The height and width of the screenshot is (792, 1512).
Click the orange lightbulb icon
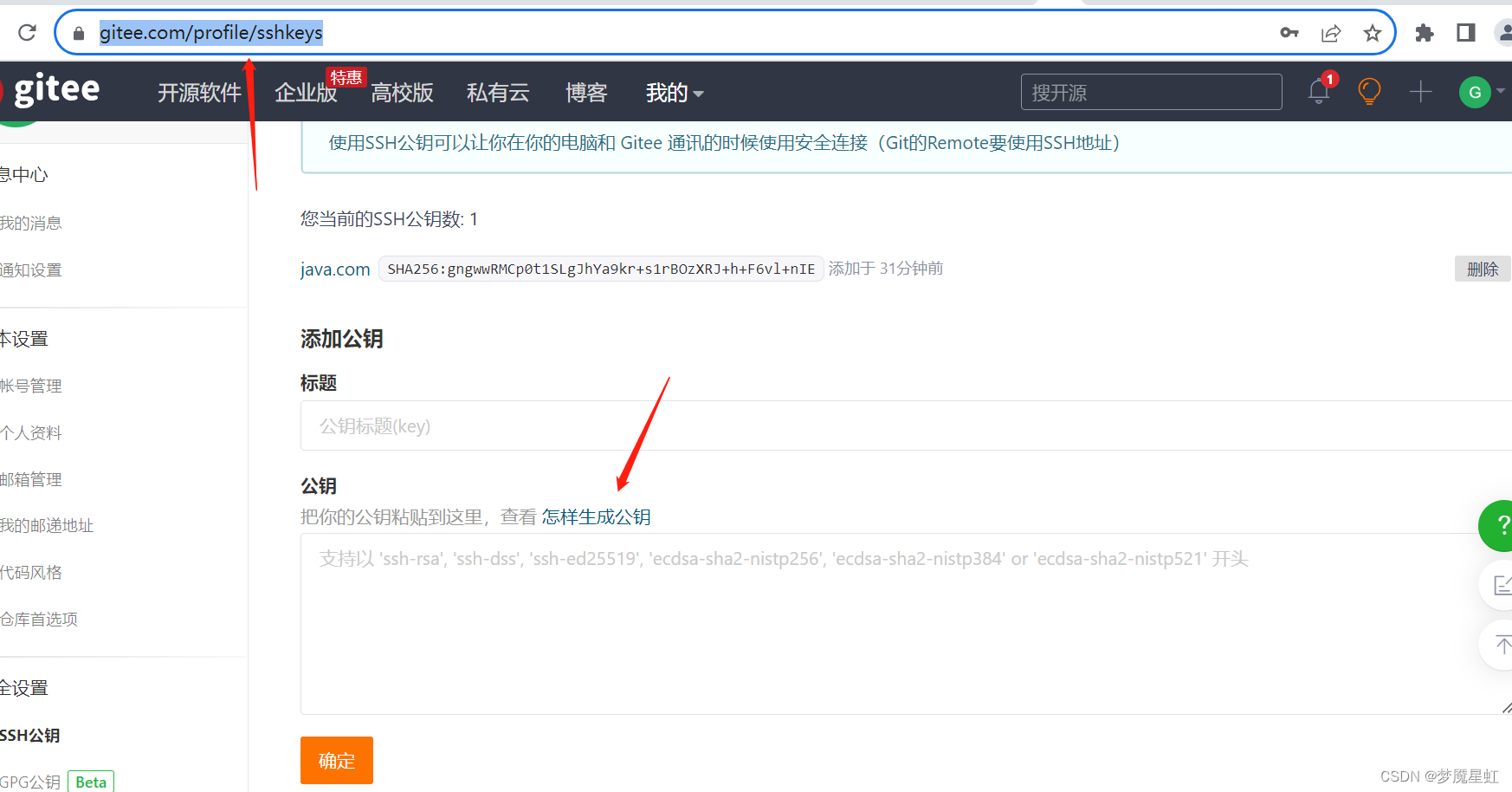[x=1369, y=91]
